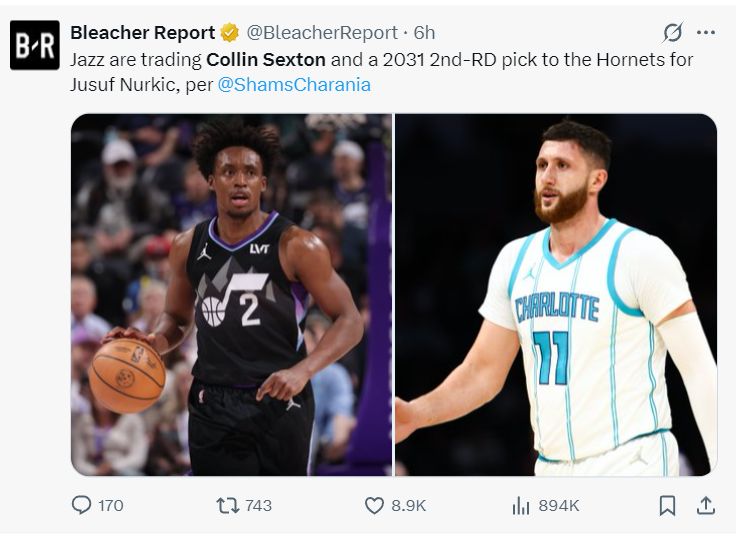Click the Grok explain icon
736x537 pixels.
click(x=673, y=32)
